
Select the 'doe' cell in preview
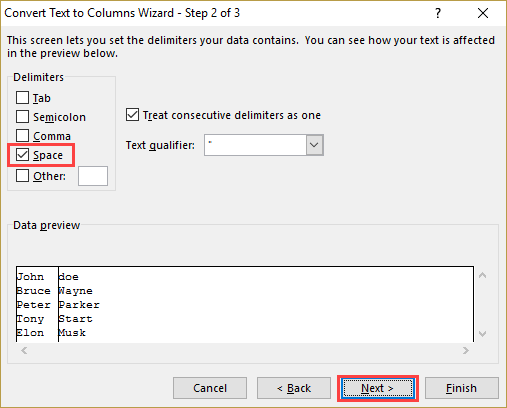coord(69,277)
